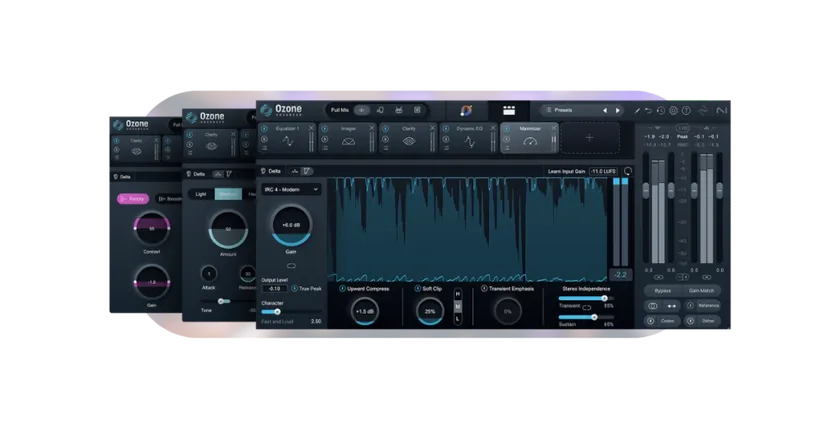The width and height of the screenshot is (840, 430).
Task: Remove the Imager module
Action: (x=372, y=129)
